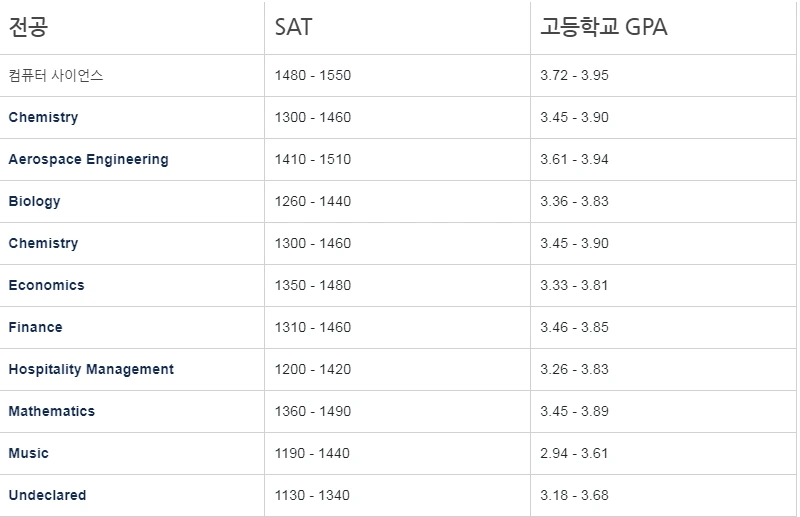
Task: Select the Finance major link
Action: click(x=35, y=327)
